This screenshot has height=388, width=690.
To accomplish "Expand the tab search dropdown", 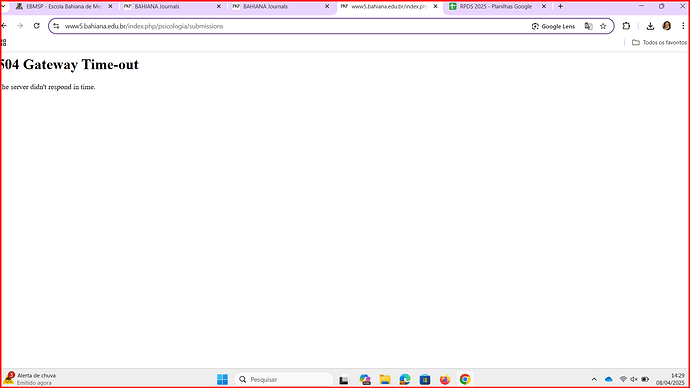I will pos(4,7).
